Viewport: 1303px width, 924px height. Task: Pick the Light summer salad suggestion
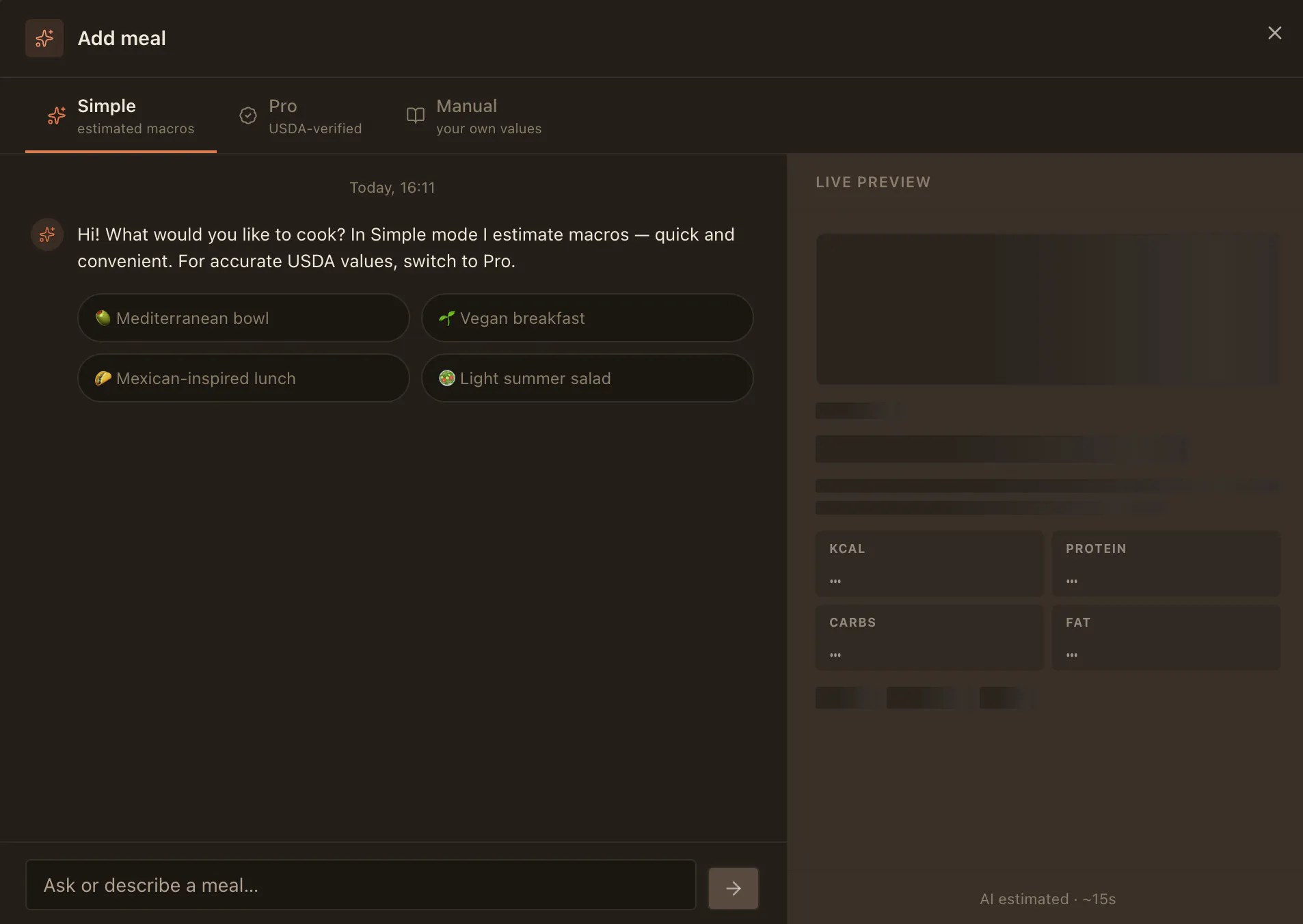click(587, 378)
